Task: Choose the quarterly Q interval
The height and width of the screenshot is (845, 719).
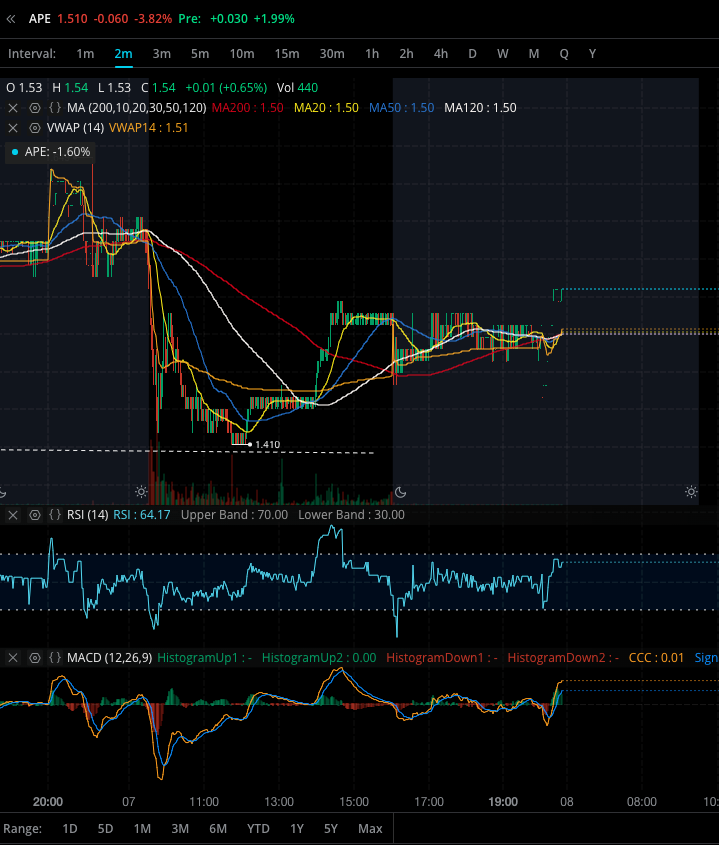Action: [x=564, y=54]
